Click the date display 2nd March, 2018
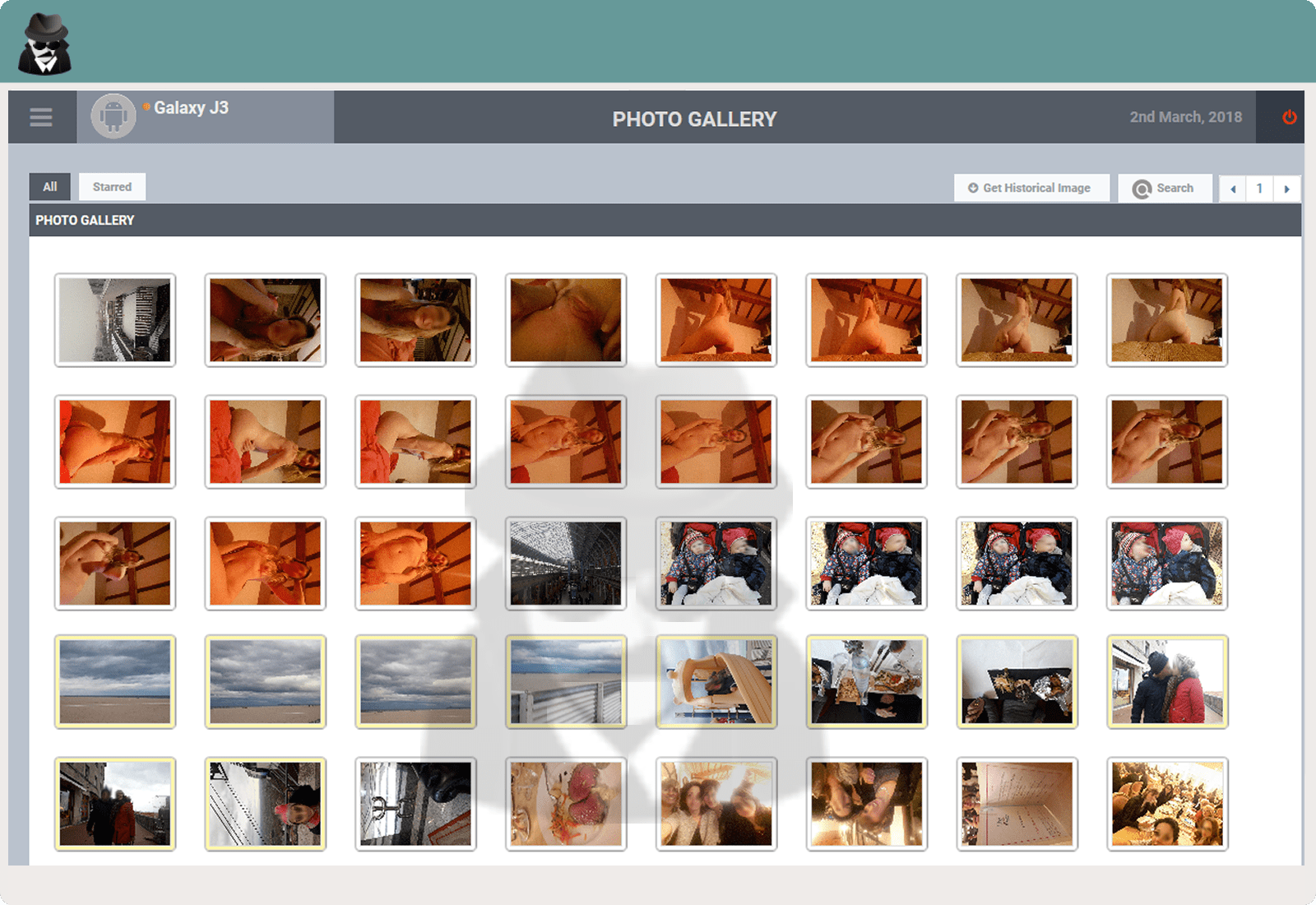Image resolution: width=1316 pixels, height=905 pixels. 1184,117
